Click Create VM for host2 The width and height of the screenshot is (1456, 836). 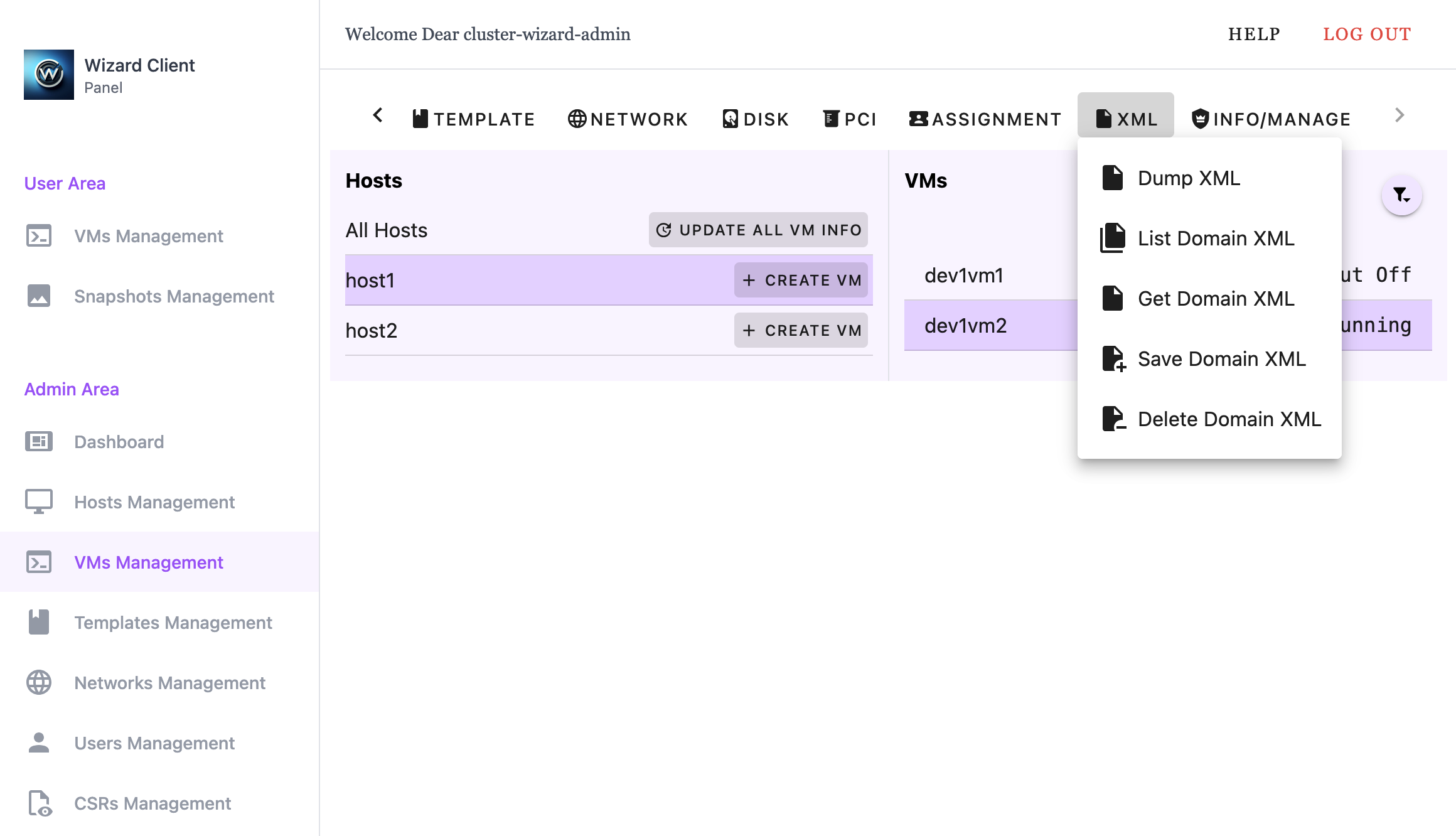click(x=801, y=331)
